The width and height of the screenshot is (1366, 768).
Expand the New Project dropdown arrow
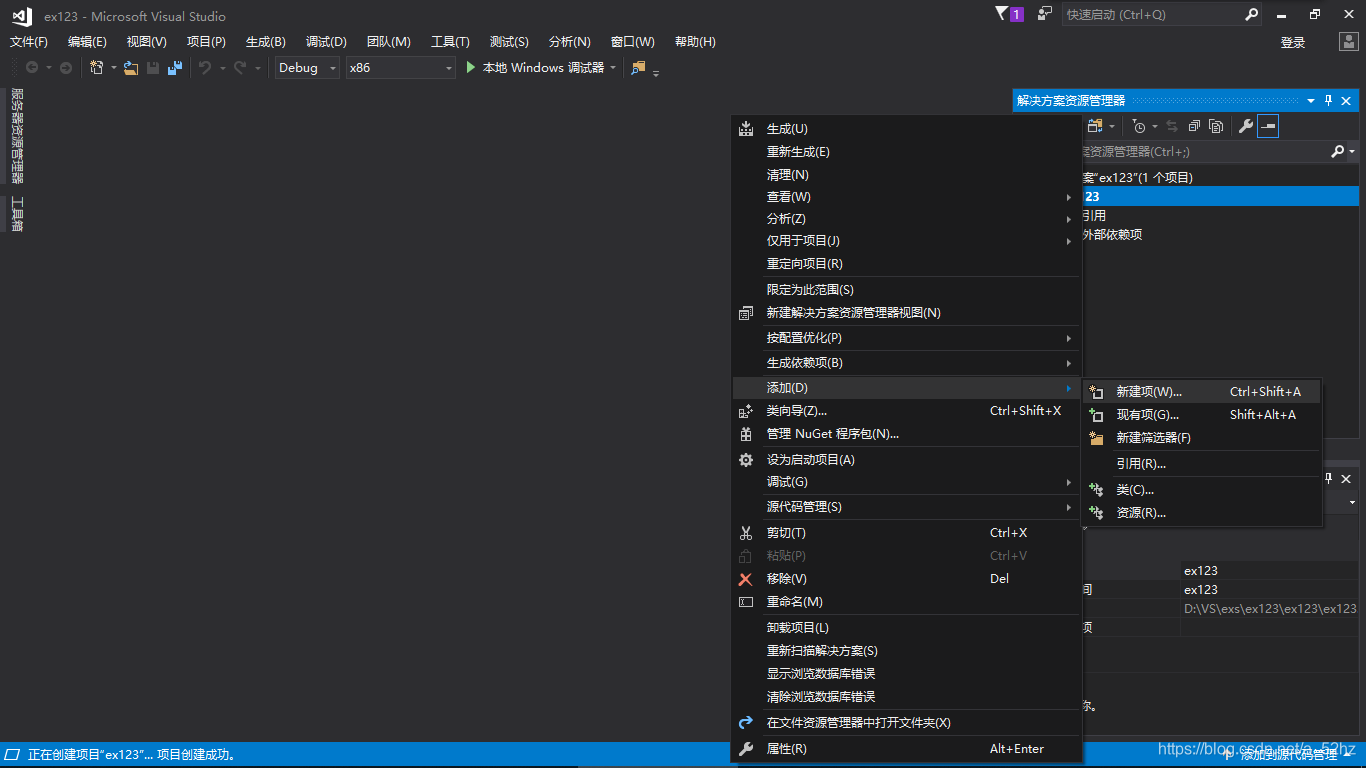(x=114, y=68)
